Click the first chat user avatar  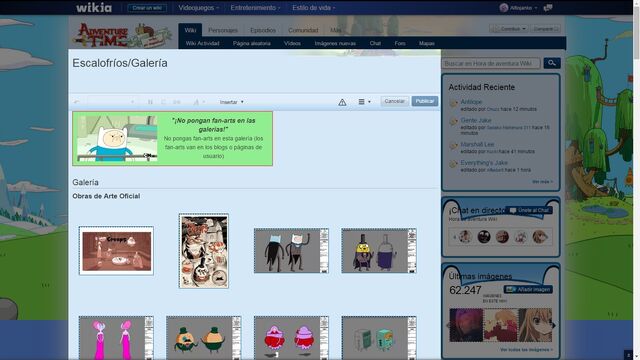[x=465, y=236]
